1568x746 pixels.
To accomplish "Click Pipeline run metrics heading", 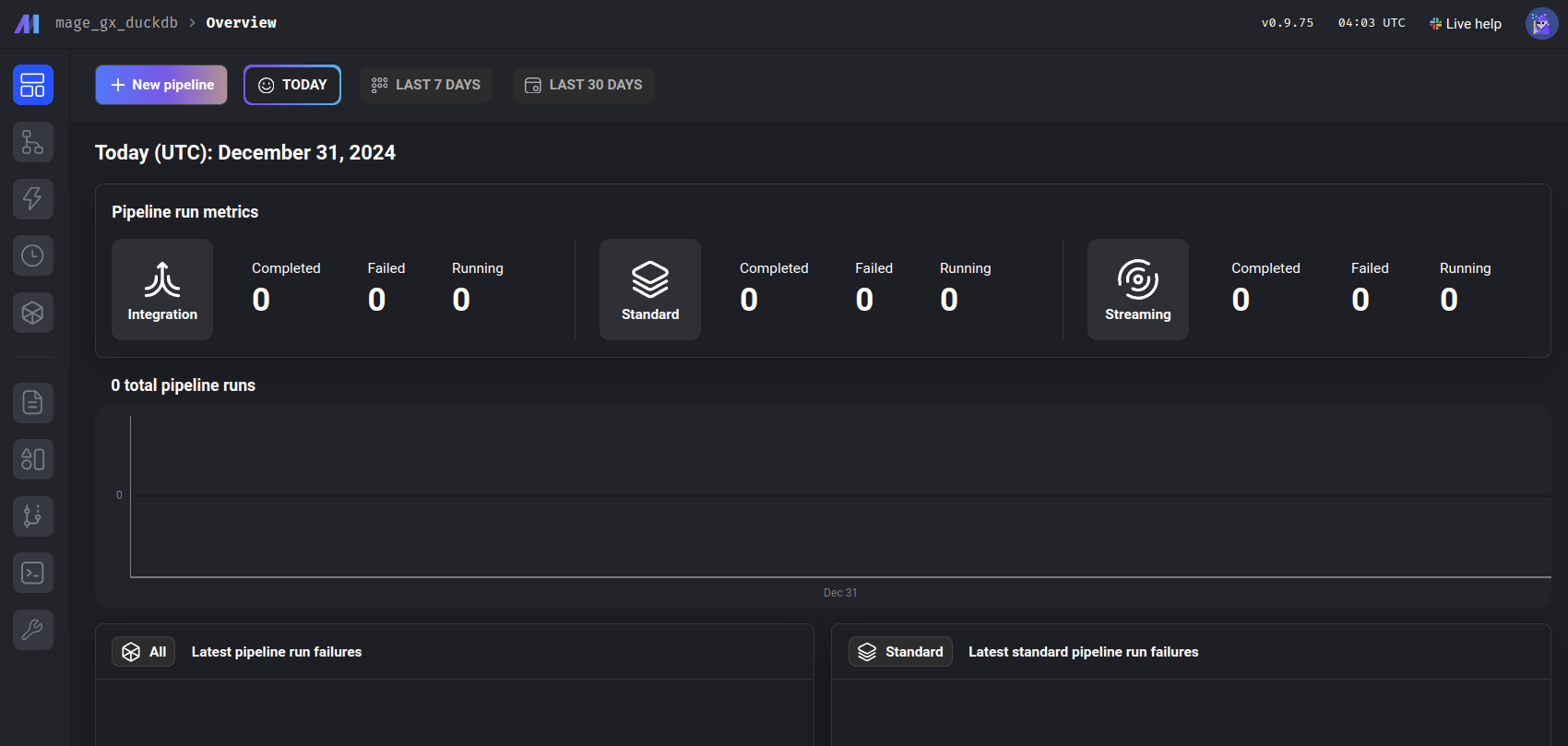I will (185, 212).
